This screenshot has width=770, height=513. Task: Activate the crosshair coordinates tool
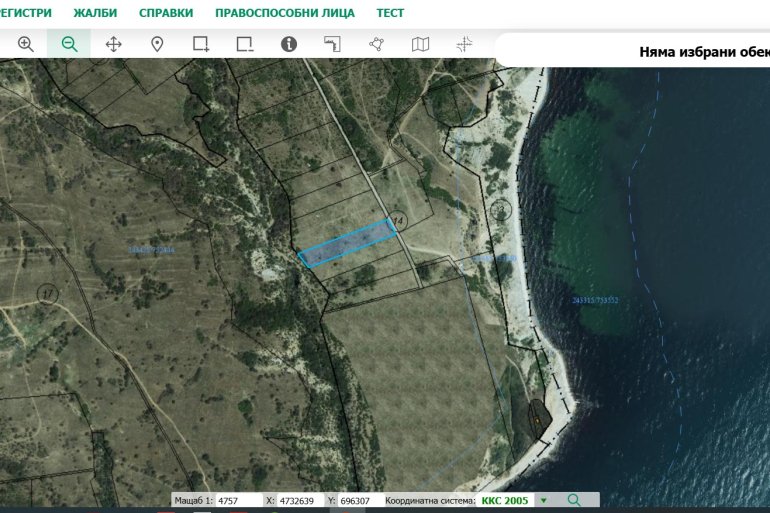(464, 44)
